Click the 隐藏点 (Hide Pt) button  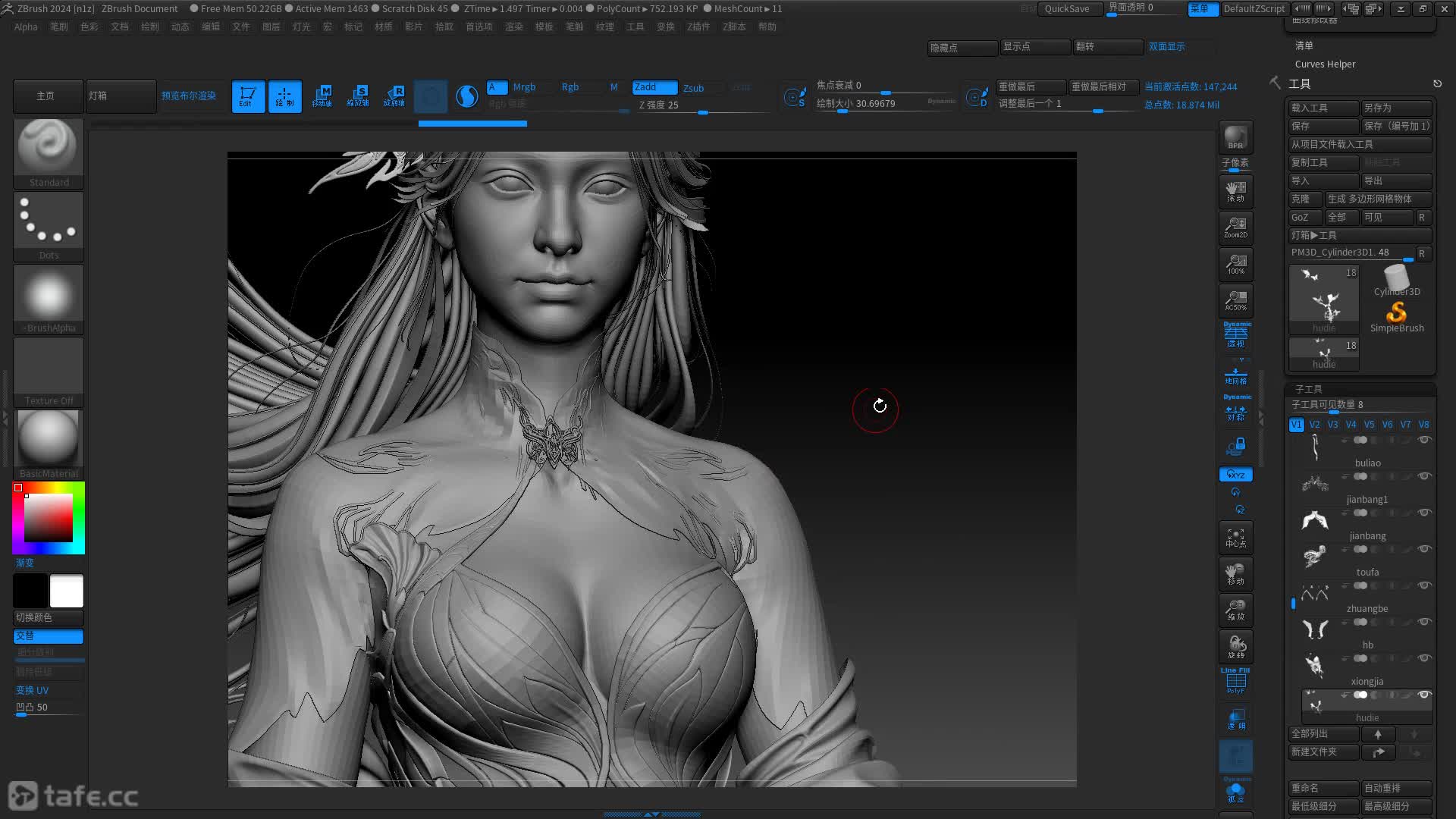point(962,48)
